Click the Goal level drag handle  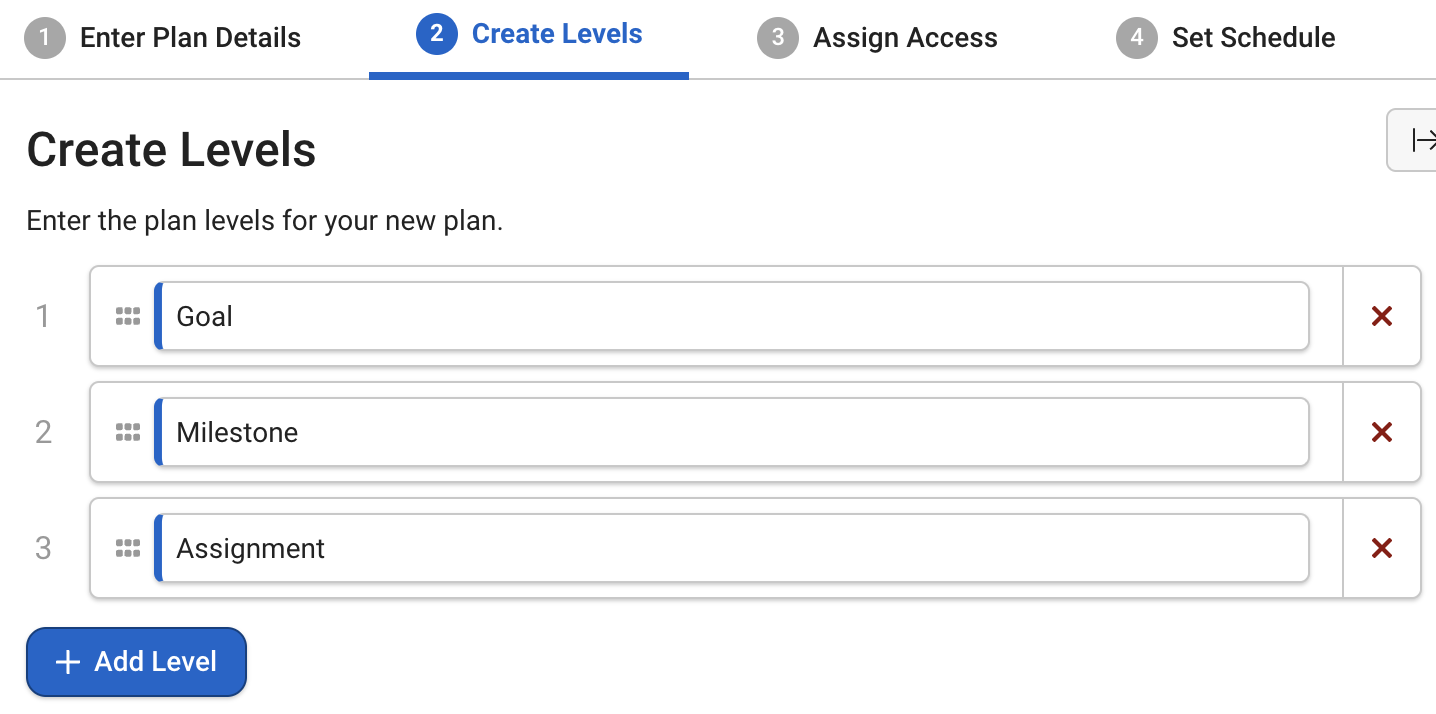click(128, 316)
